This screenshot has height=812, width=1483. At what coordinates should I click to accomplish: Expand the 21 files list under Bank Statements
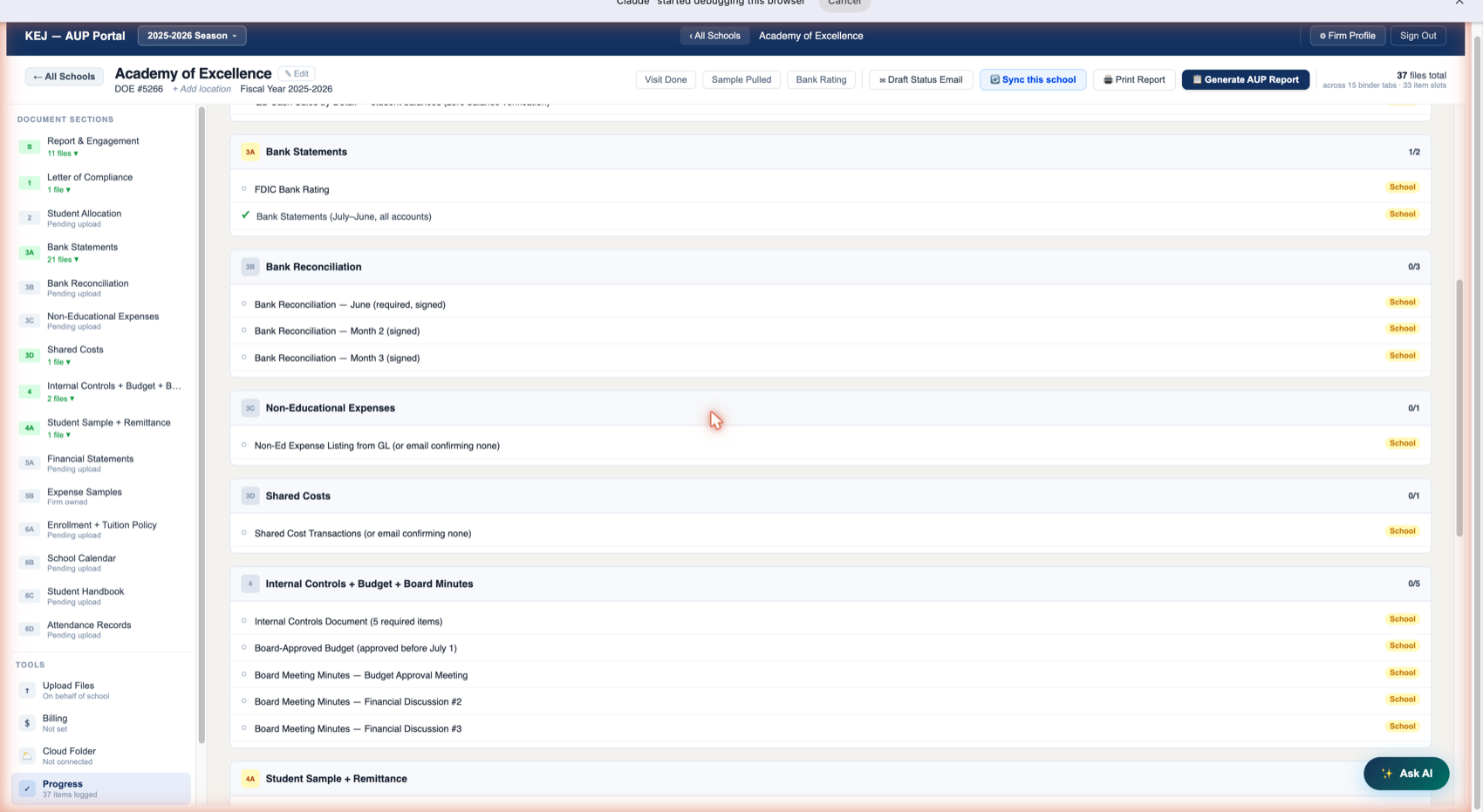[63, 259]
